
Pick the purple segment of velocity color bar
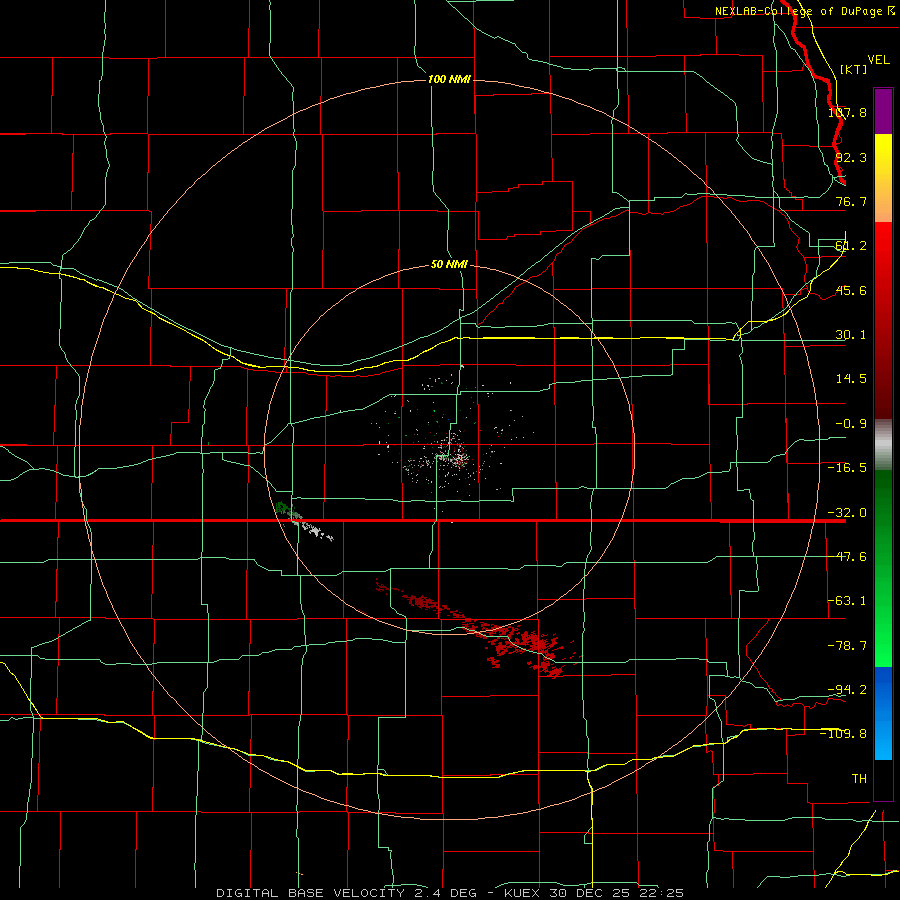click(x=883, y=111)
